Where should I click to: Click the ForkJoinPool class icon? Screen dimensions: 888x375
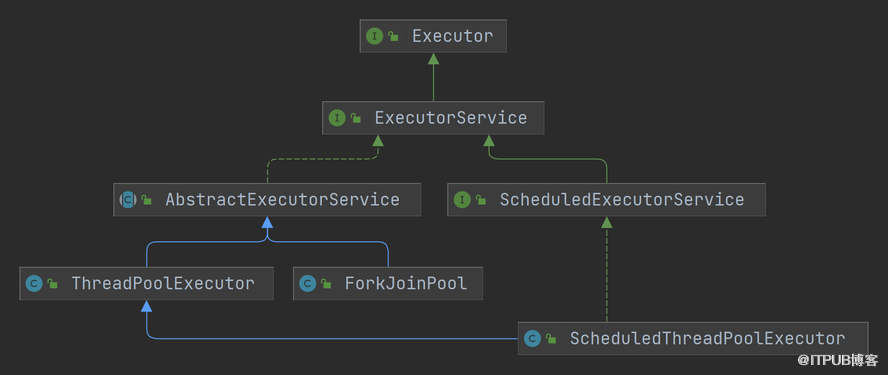pyautogui.click(x=308, y=283)
